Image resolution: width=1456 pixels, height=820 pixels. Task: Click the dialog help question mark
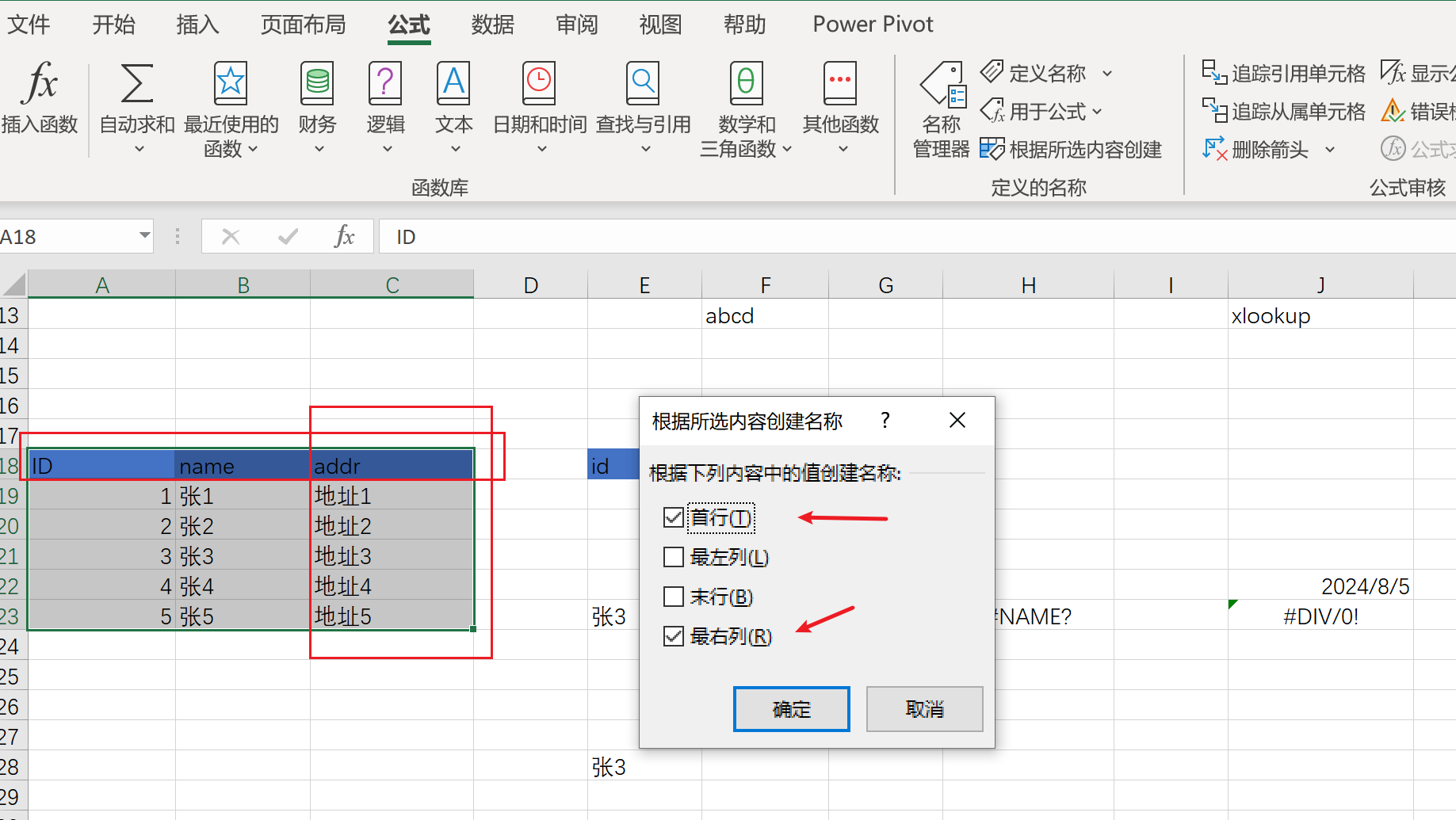coord(885,420)
